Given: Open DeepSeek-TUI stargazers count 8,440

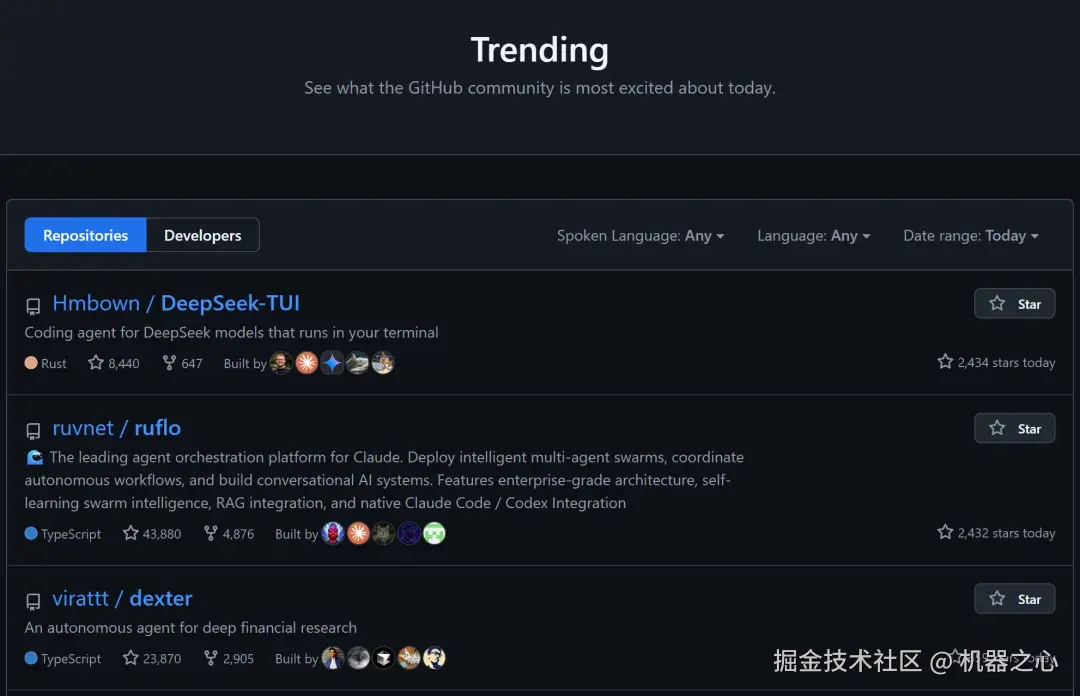Looking at the screenshot, I should click(114, 363).
